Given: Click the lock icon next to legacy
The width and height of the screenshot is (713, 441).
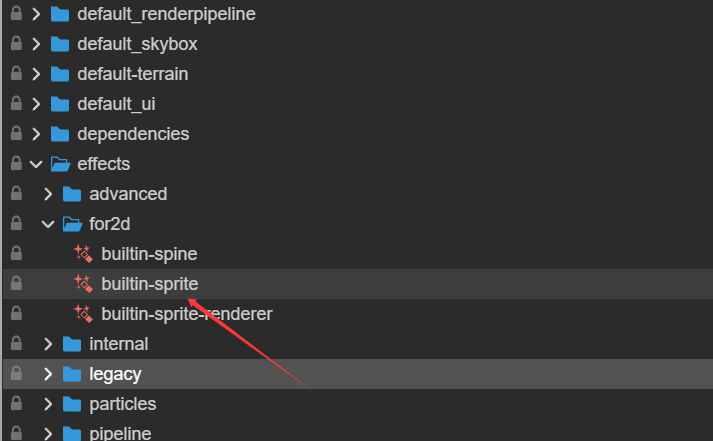Looking at the screenshot, I should 16,373.
